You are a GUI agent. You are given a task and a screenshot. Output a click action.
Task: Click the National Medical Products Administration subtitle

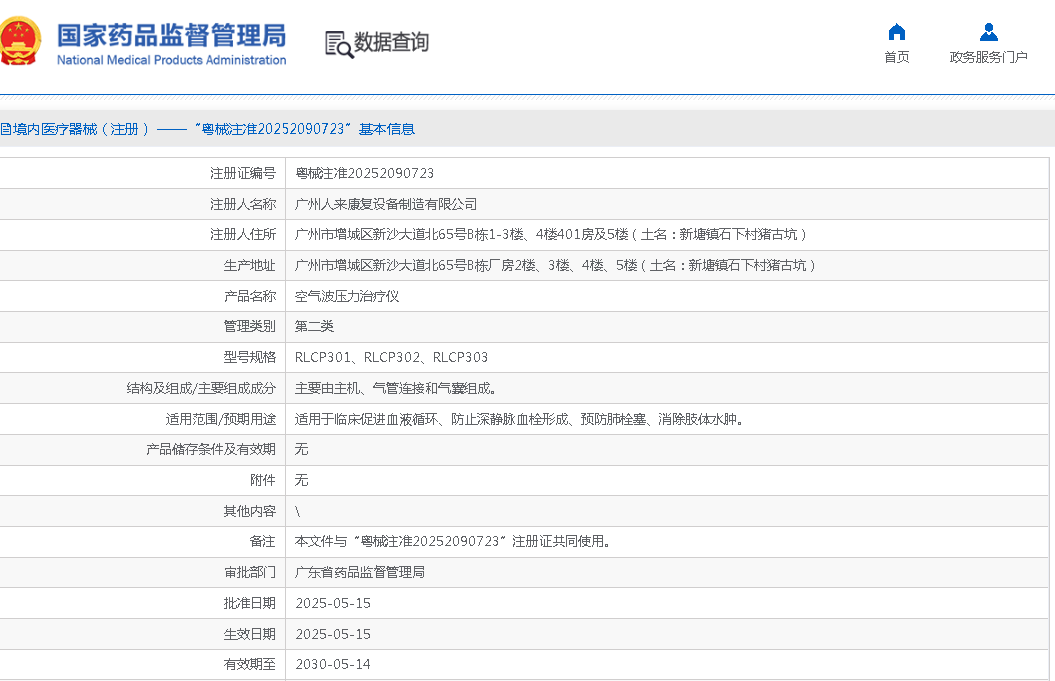click(x=171, y=60)
